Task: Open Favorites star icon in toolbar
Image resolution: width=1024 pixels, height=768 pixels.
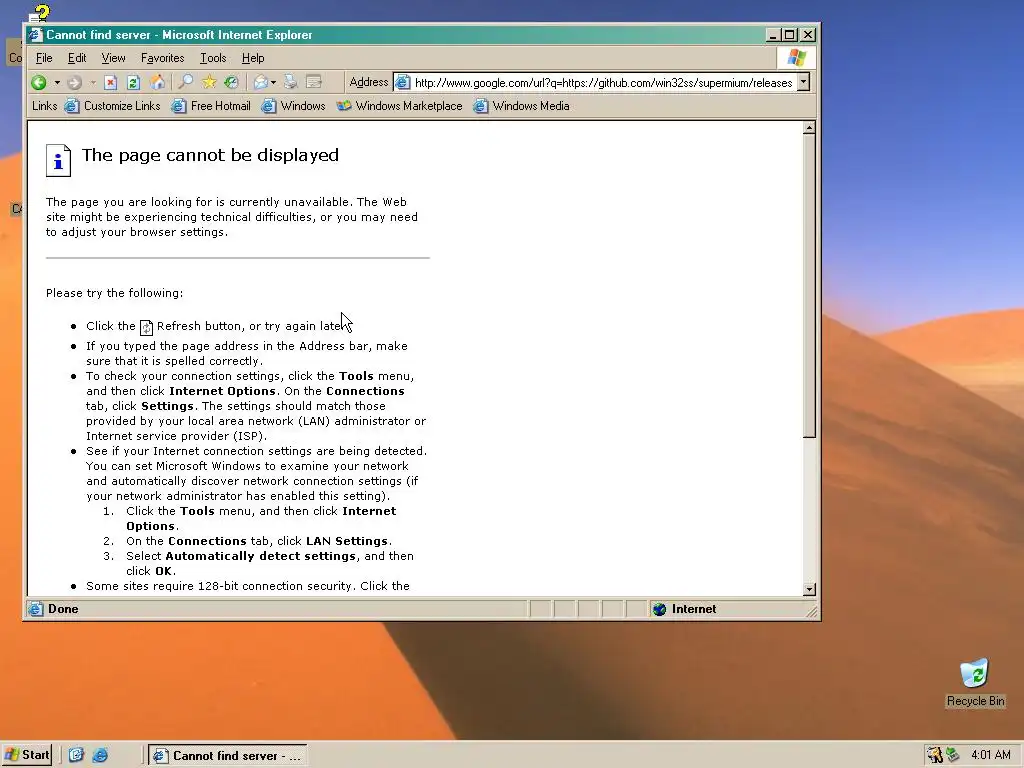Action: [209, 82]
